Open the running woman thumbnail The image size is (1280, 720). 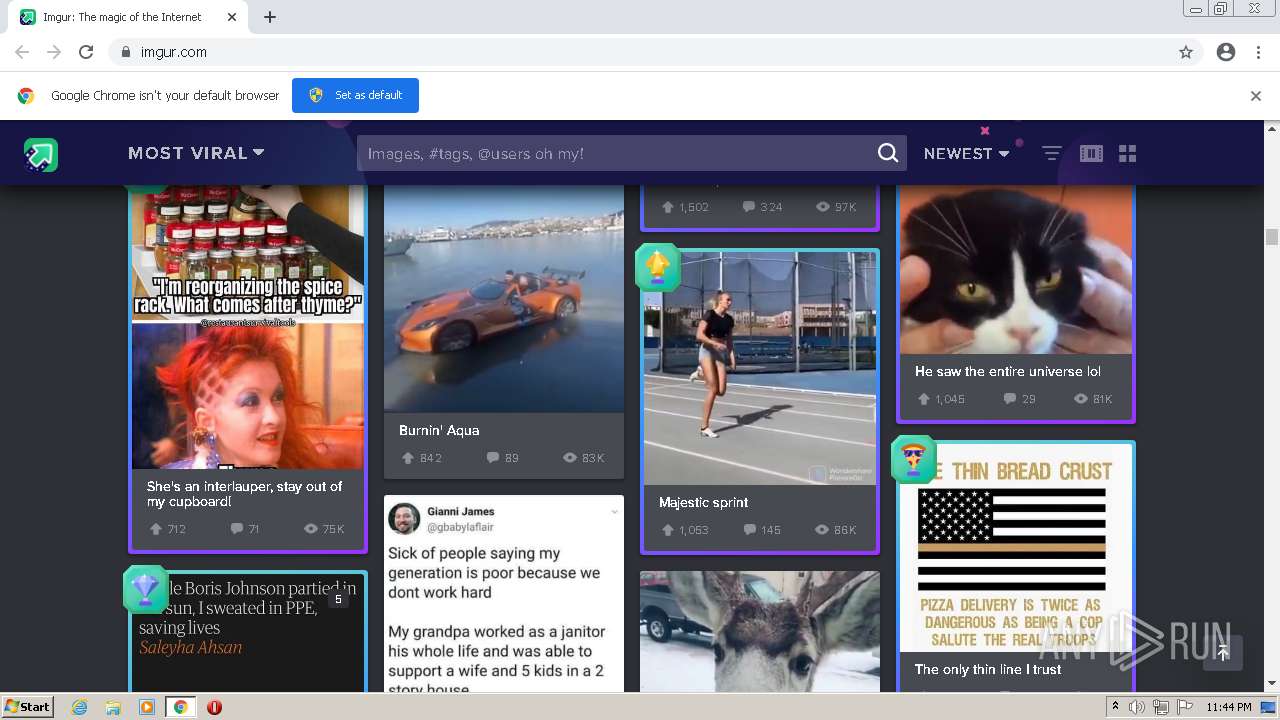pyautogui.click(x=760, y=368)
